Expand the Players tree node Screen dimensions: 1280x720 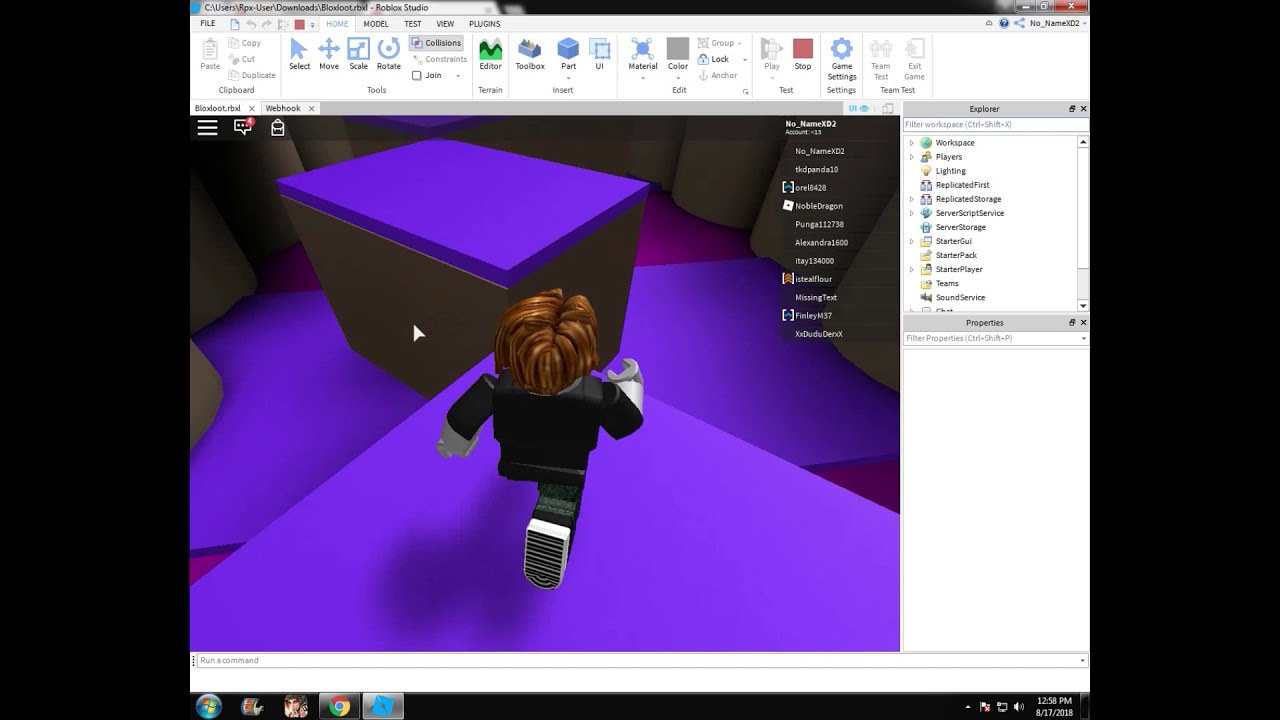point(912,157)
